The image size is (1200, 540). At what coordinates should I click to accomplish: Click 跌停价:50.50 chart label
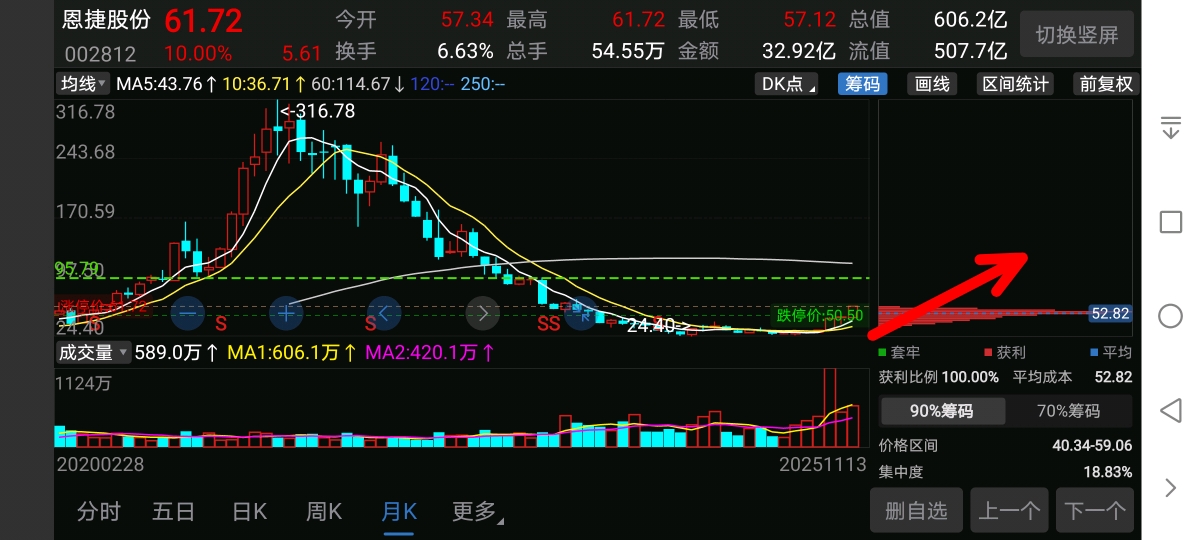820,316
